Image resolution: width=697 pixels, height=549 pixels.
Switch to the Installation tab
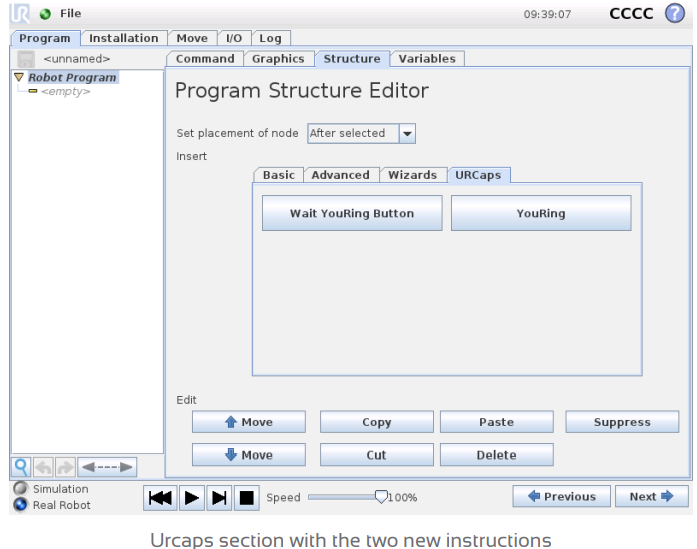(124, 38)
